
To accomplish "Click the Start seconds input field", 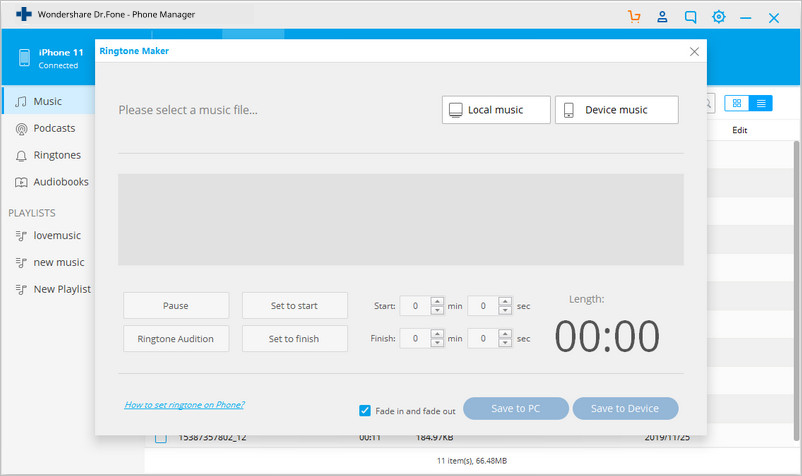I will click(483, 306).
